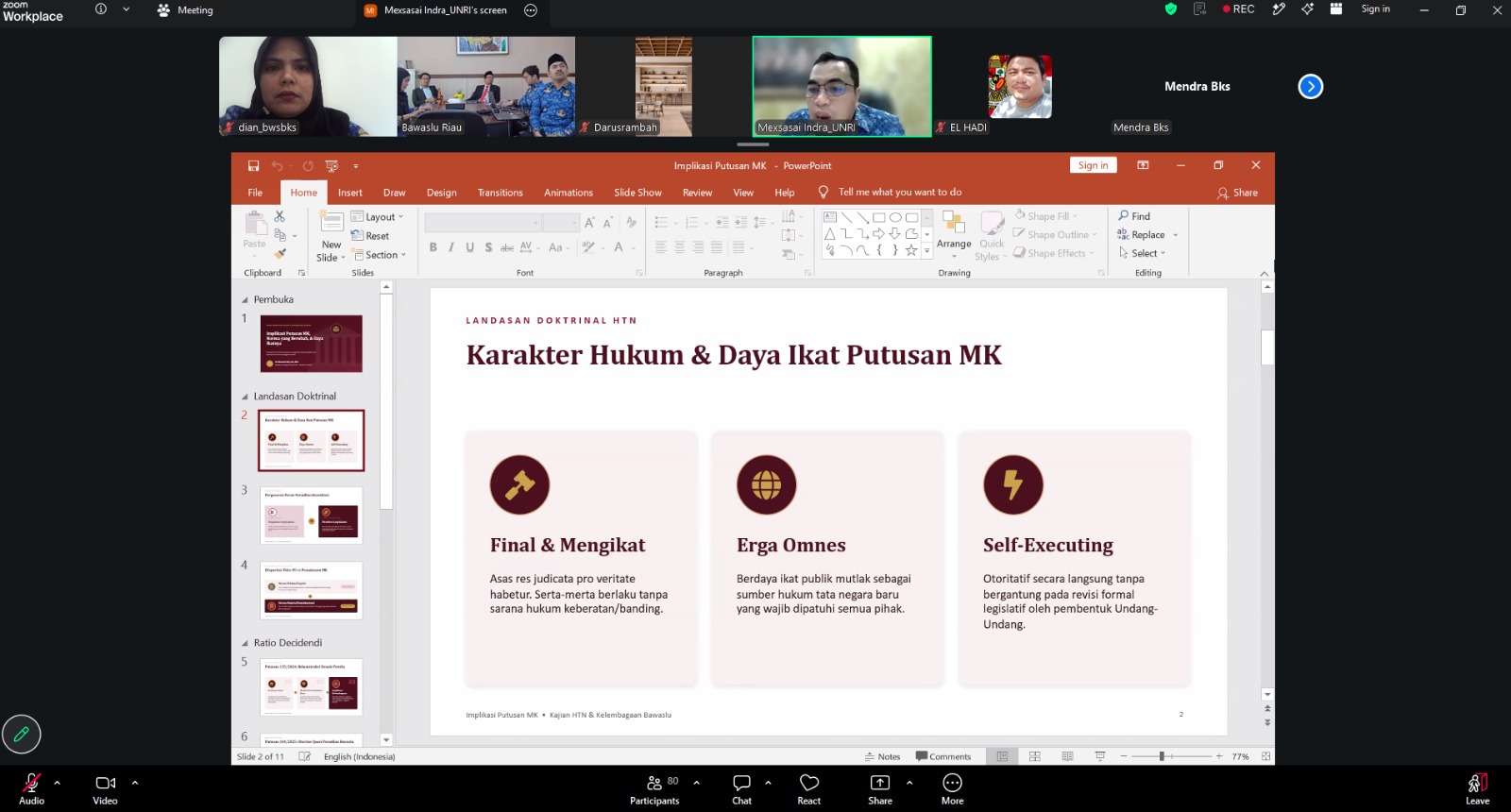
Task: Toggle Zoom camera video
Action: click(x=106, y=790)
